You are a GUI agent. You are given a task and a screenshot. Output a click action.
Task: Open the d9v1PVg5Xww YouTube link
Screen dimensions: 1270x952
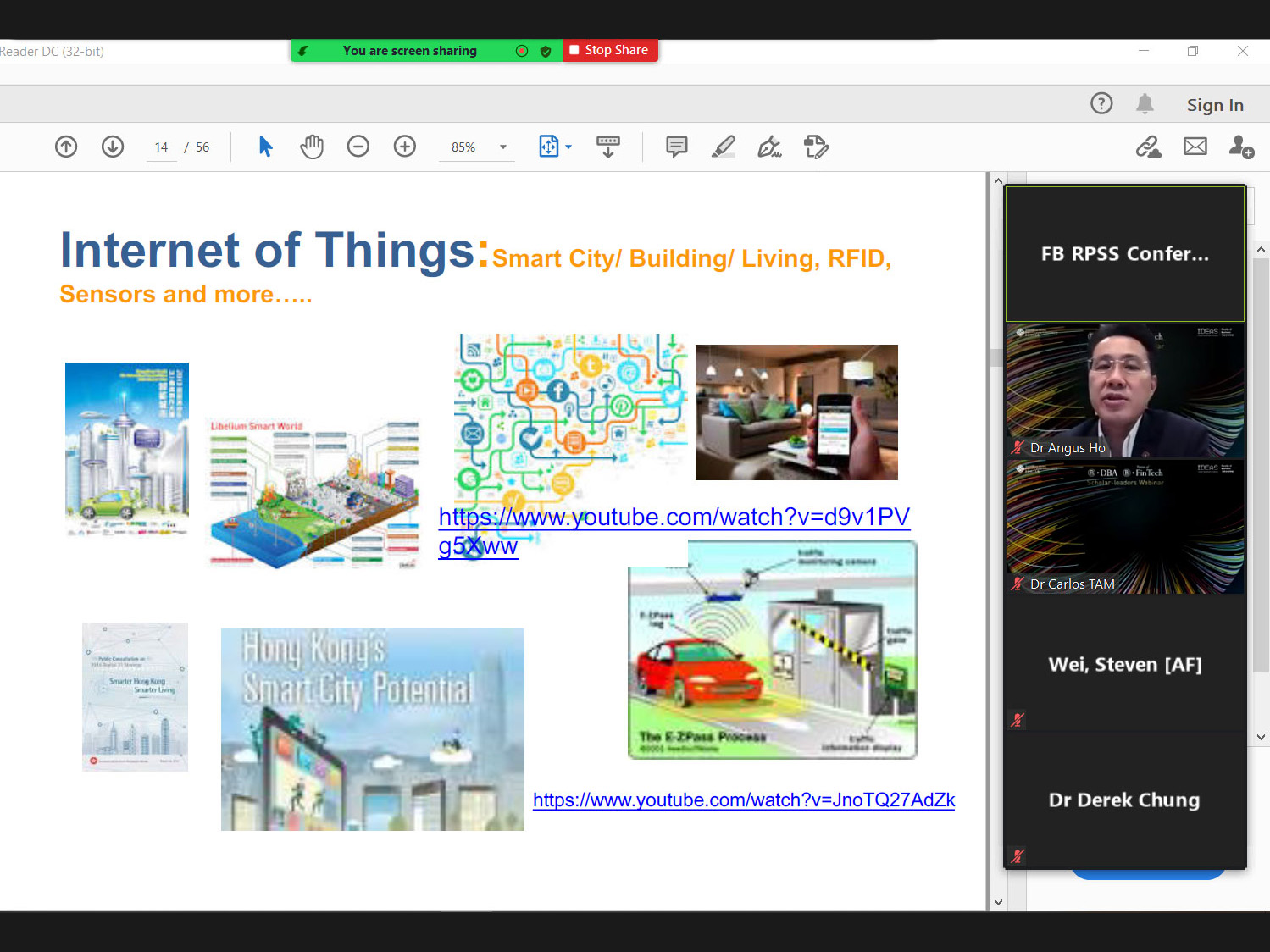click(674, 518)
